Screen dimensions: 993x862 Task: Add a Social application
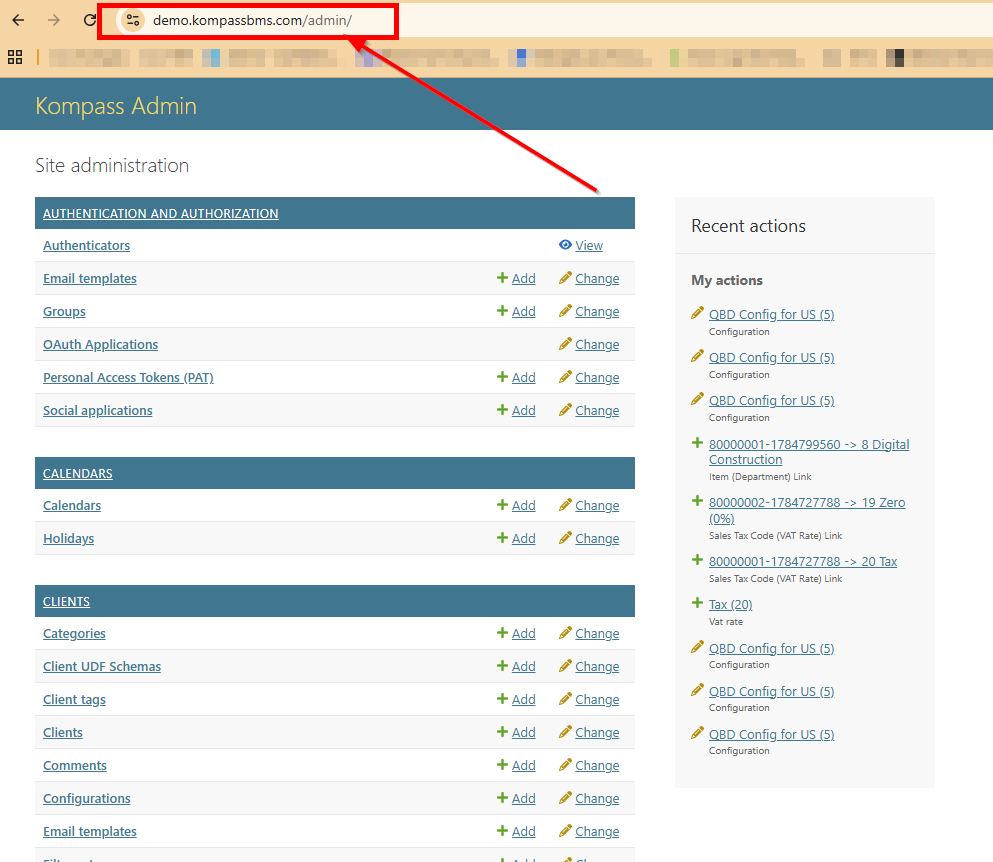click(516, 410)
